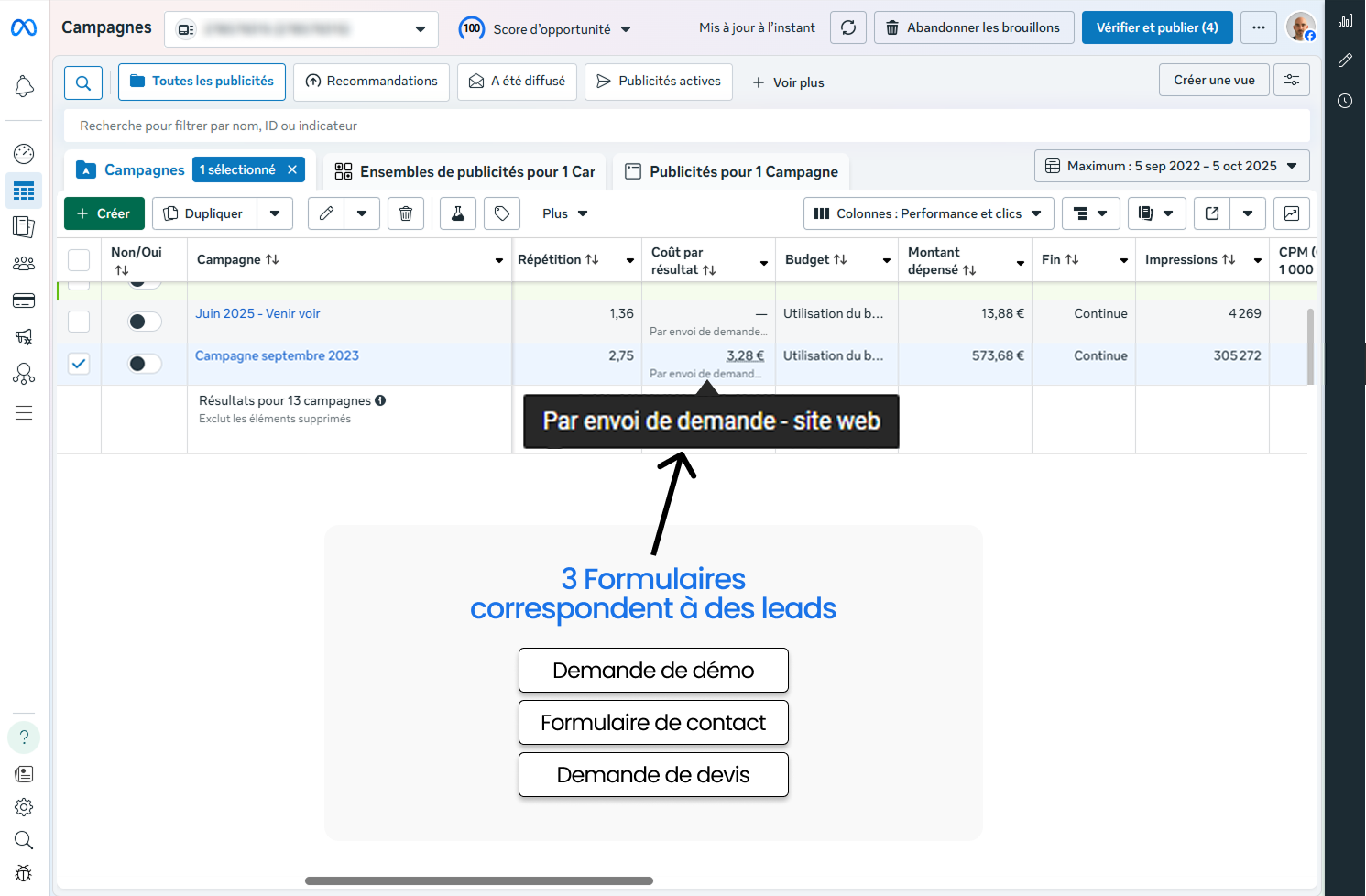Toggle Campagne septembre 2023 on/off switch
The image size is (1366, 896).
click(144, 364)
